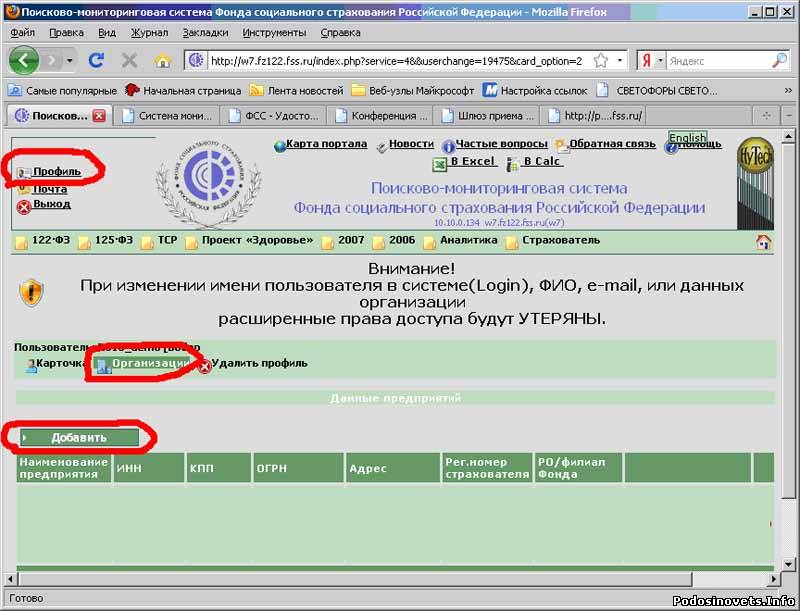Open the list-all-tabs dropdown button
This screenshot has height=611, width=800.
[789, 116]
